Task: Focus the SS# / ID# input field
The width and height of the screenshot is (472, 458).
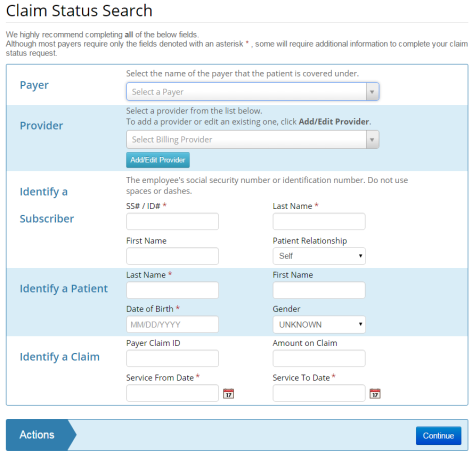Action: tap(172, 221)
